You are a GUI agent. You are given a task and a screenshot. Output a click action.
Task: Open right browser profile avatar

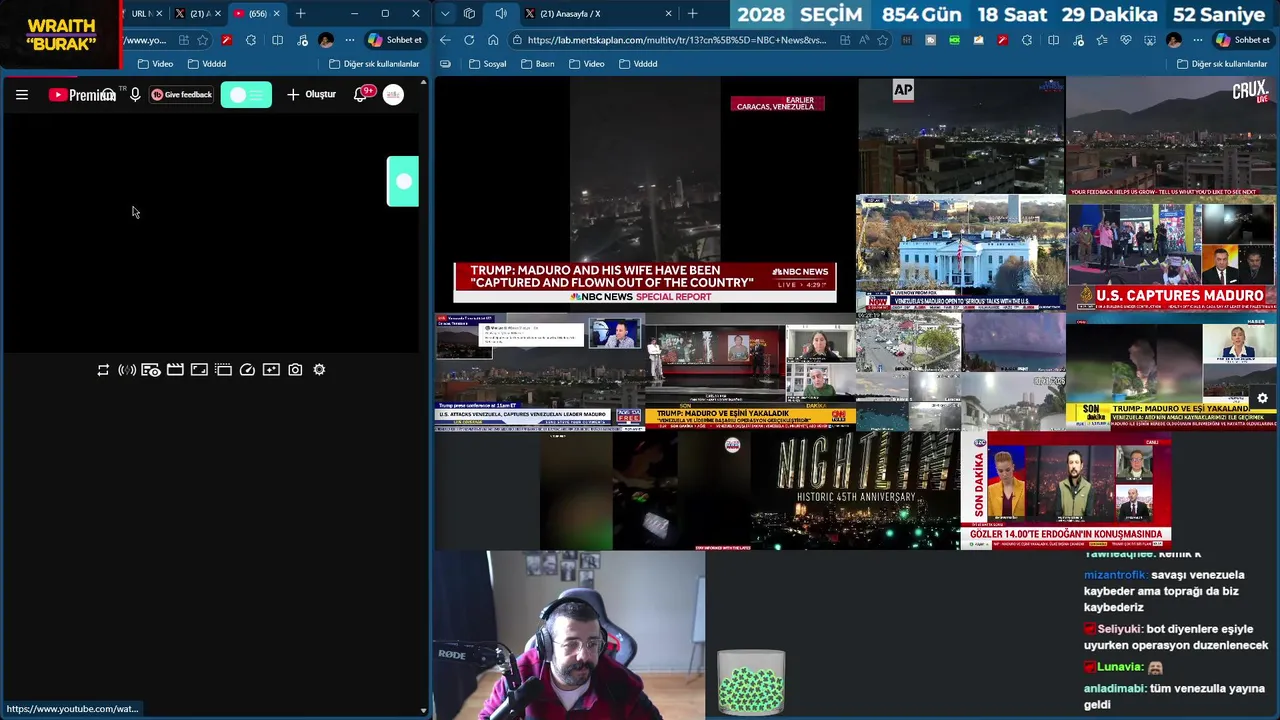click(x=1174, y=40)
